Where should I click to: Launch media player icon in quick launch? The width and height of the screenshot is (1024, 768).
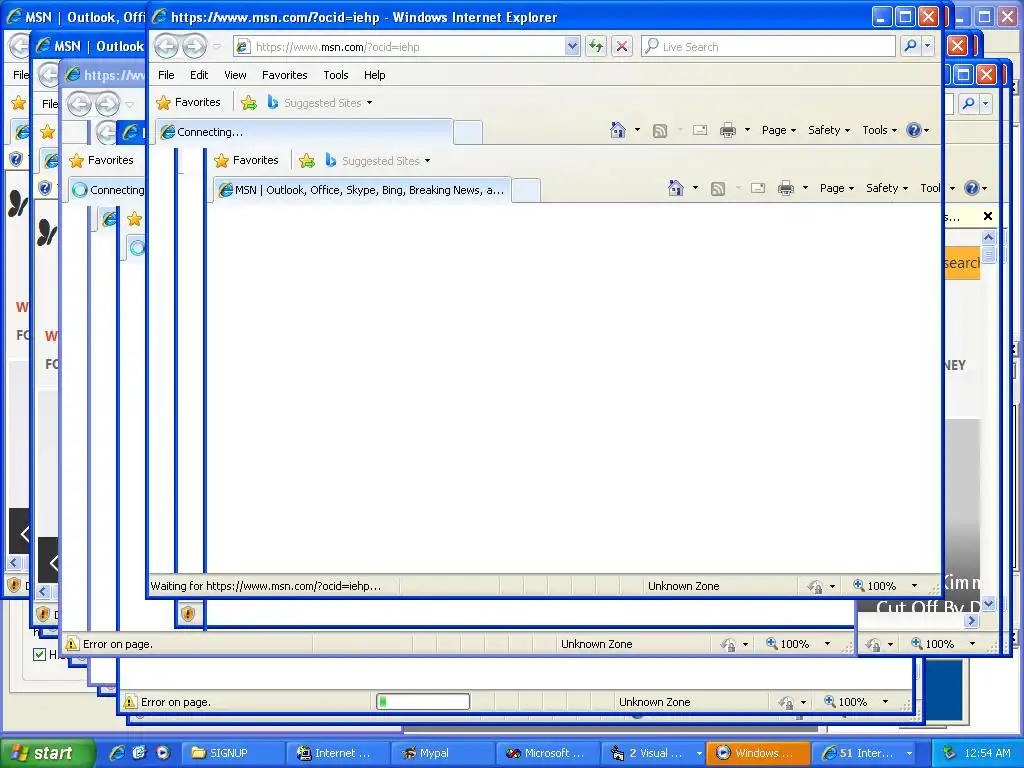162,753
